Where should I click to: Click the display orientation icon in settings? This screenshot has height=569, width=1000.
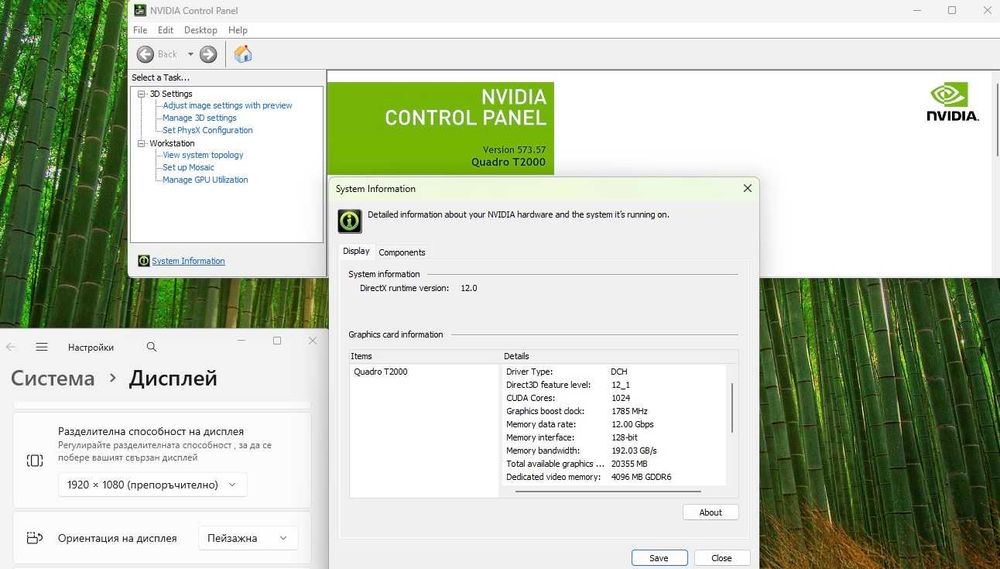click(x=34, y=538)
